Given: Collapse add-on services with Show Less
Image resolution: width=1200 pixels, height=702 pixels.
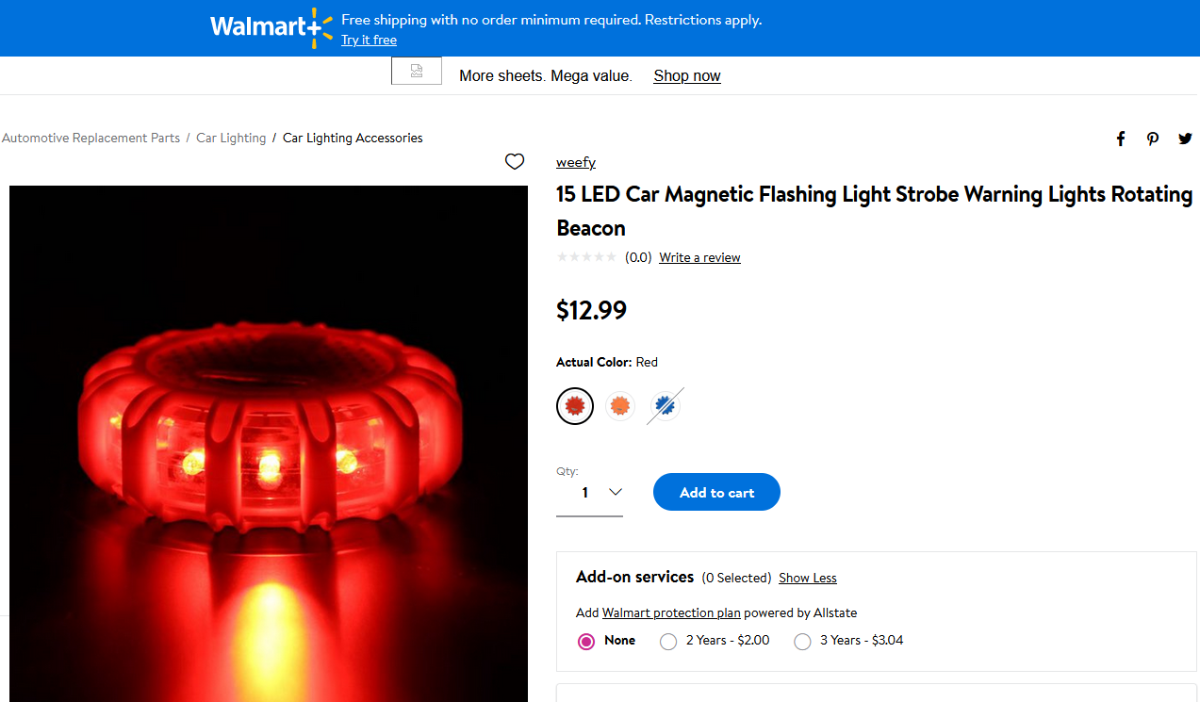Looking at the screenshot, I should coord(807,578).
